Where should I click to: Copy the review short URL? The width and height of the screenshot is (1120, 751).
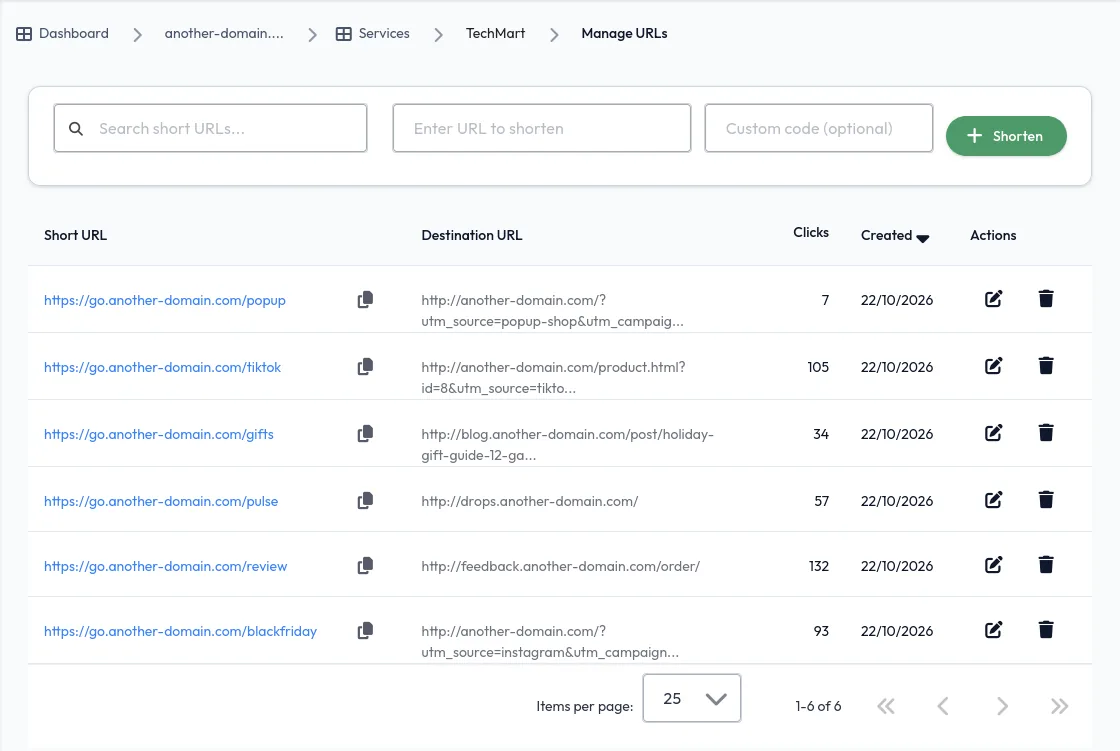point(365,565)
